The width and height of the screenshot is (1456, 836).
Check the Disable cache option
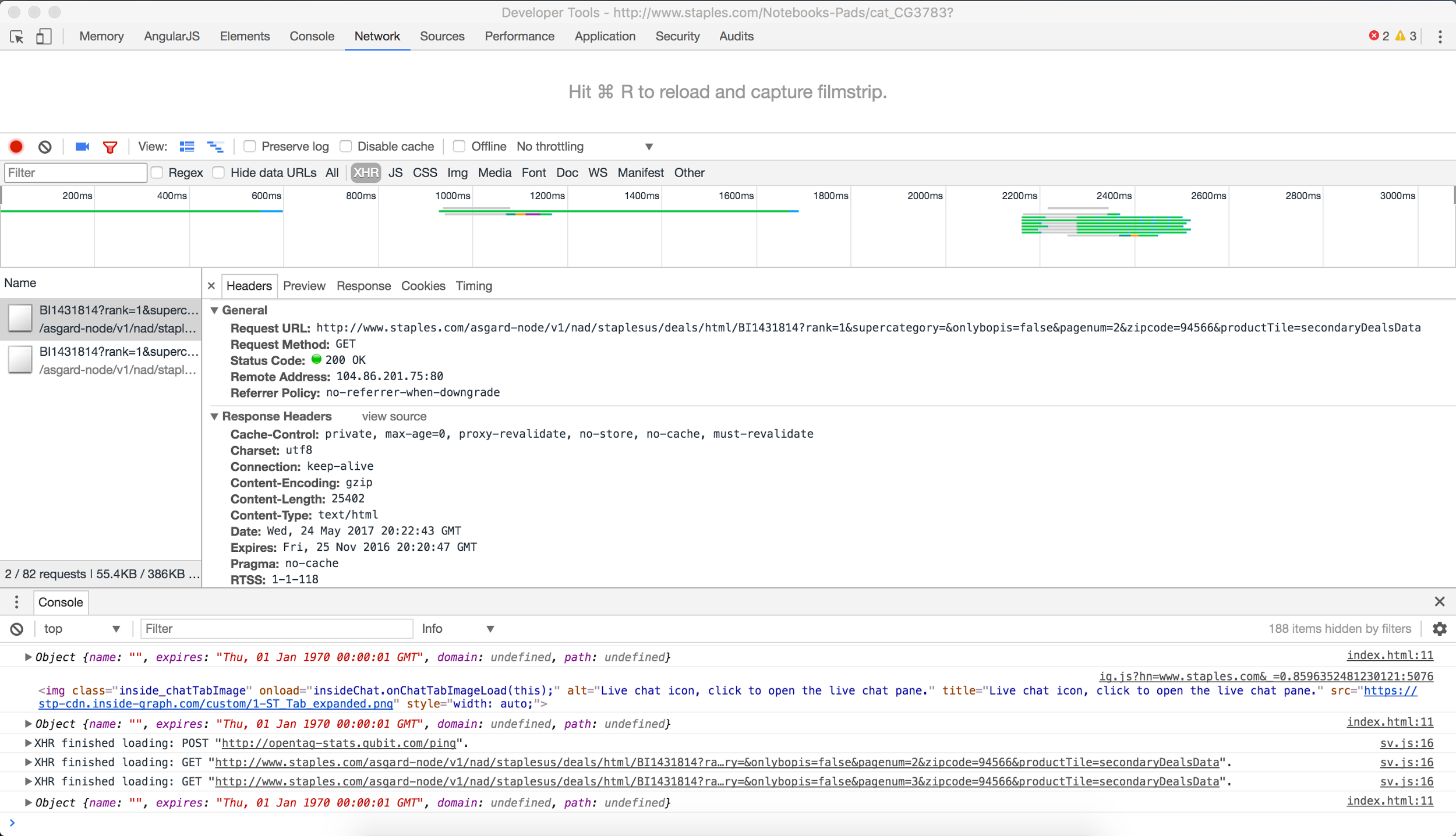click(x=346, y=146)
